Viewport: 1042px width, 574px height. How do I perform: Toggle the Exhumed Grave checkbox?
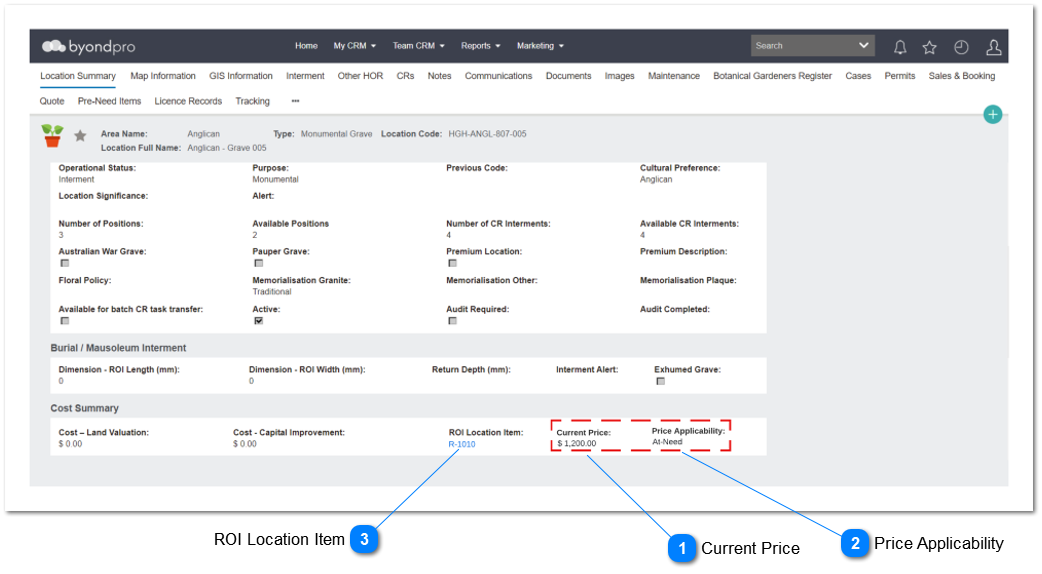point(661,381)
